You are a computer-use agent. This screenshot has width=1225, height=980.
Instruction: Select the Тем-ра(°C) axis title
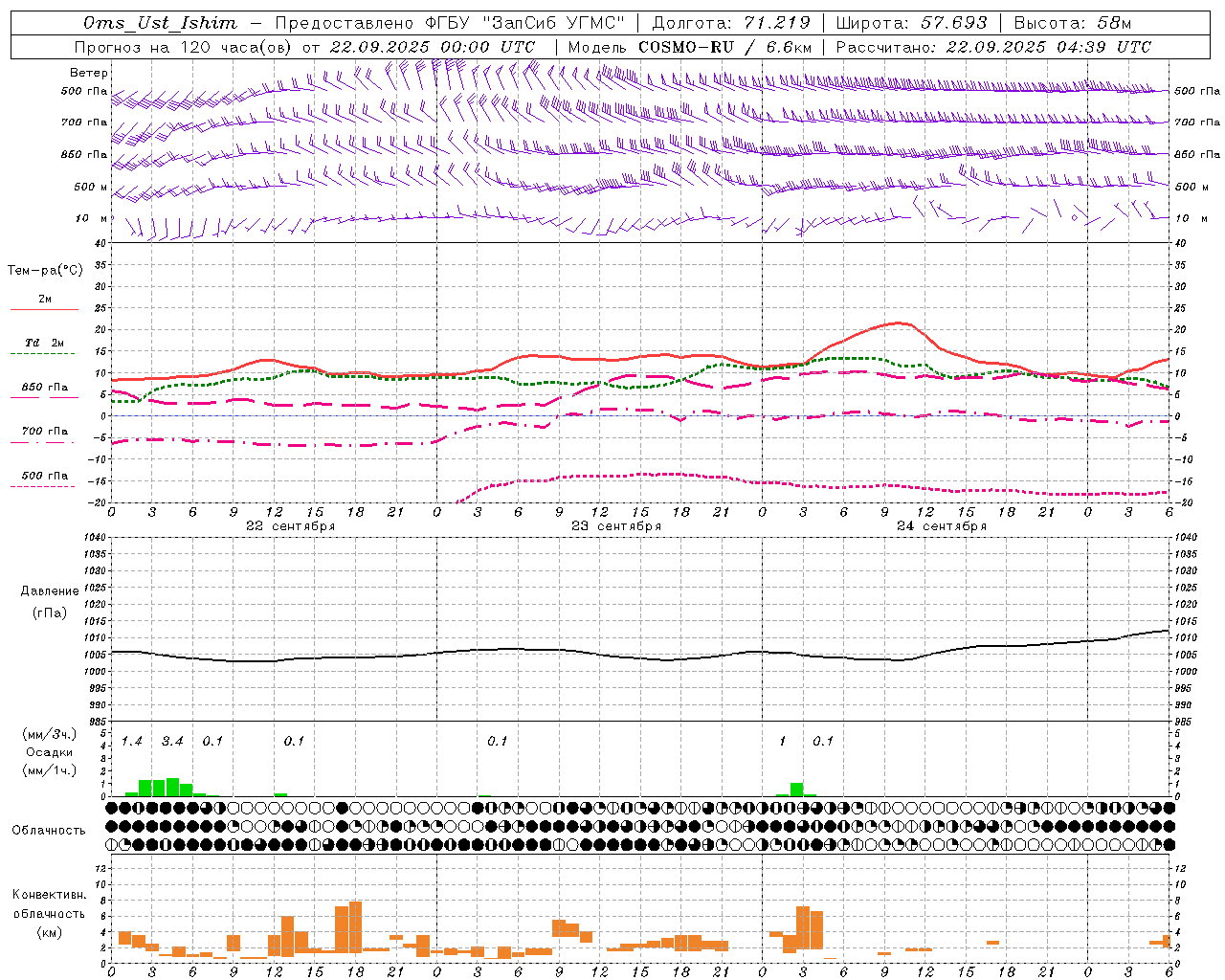pos(45,271)
